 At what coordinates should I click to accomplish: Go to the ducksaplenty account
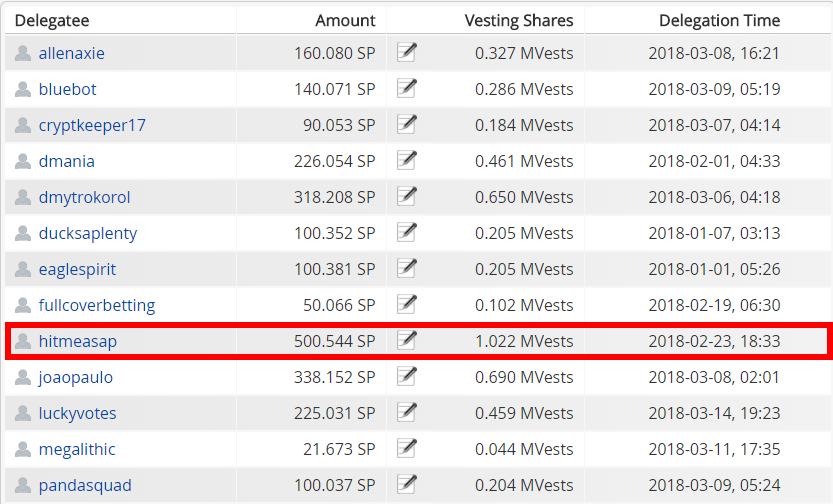[88, 233]
